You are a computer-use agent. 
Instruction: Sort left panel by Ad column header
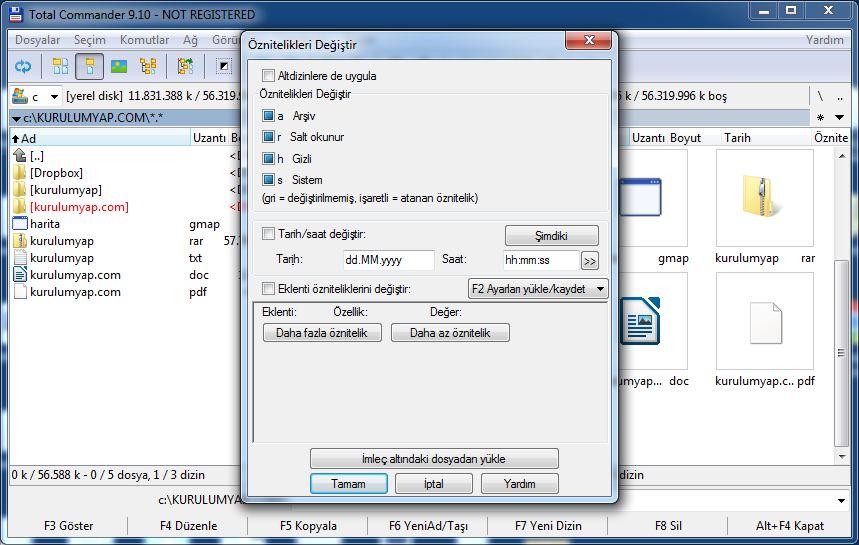pos(100,138)
